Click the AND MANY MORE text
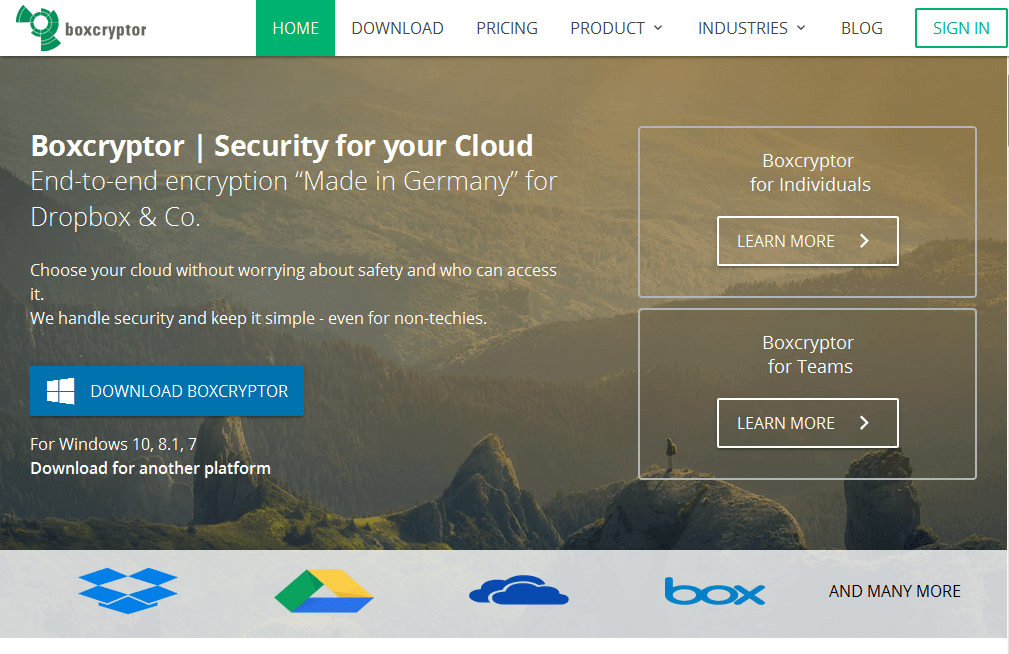Screen dimensions: 1009x654 [894, 591]
